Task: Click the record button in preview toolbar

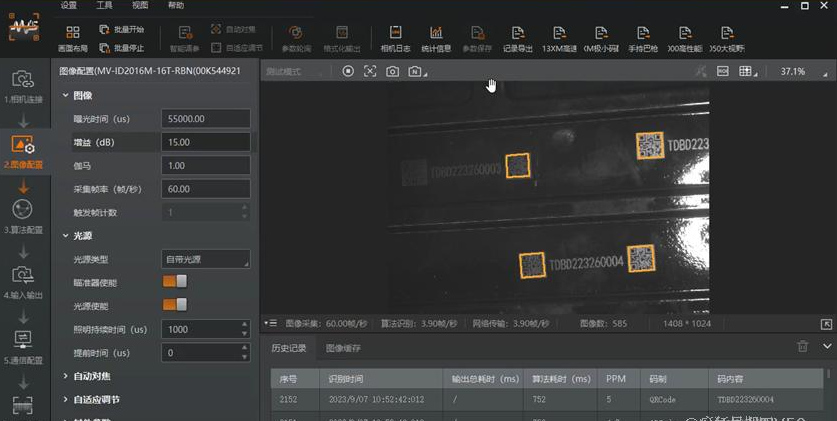Action: point(348,71)
